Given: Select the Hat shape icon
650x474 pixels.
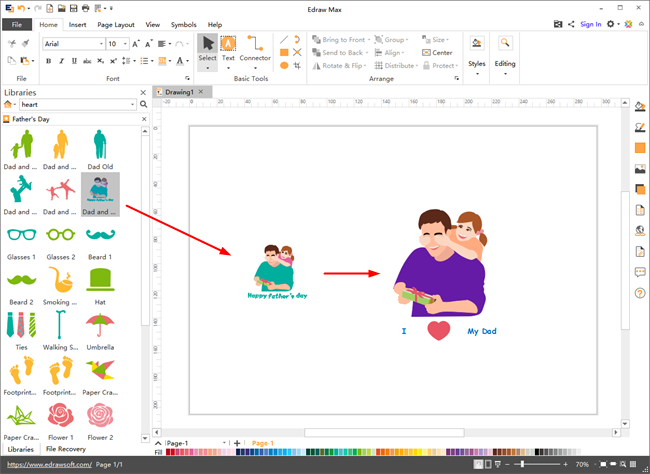Looking at the screenshot, I should (x=99, y=282).
